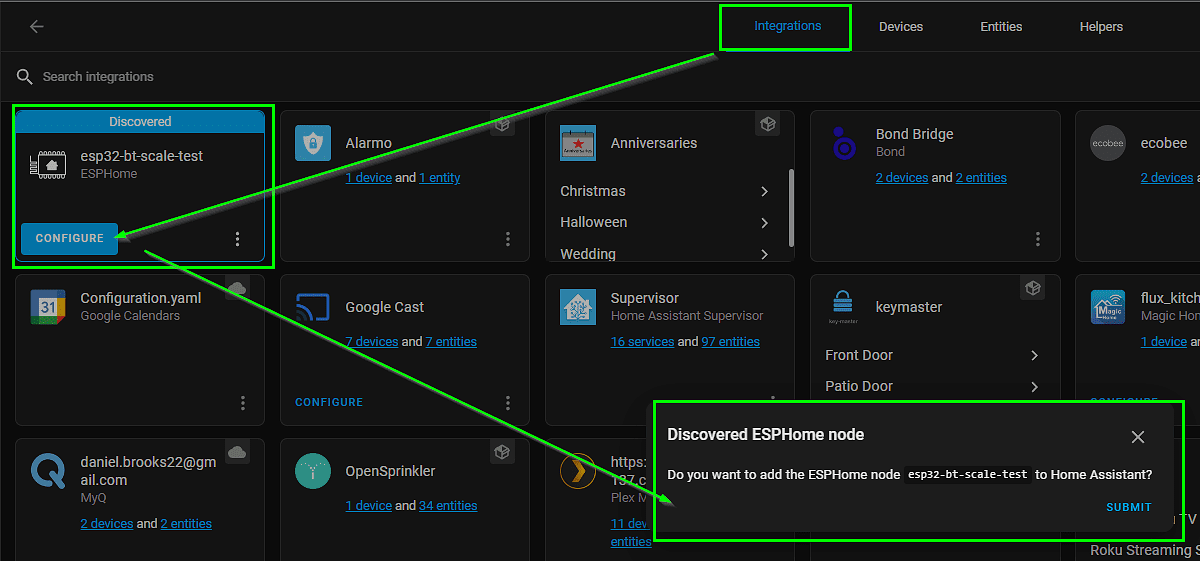
Task: Click the cloud badge on Configuration.yaml card
Action: click(237, 288)
